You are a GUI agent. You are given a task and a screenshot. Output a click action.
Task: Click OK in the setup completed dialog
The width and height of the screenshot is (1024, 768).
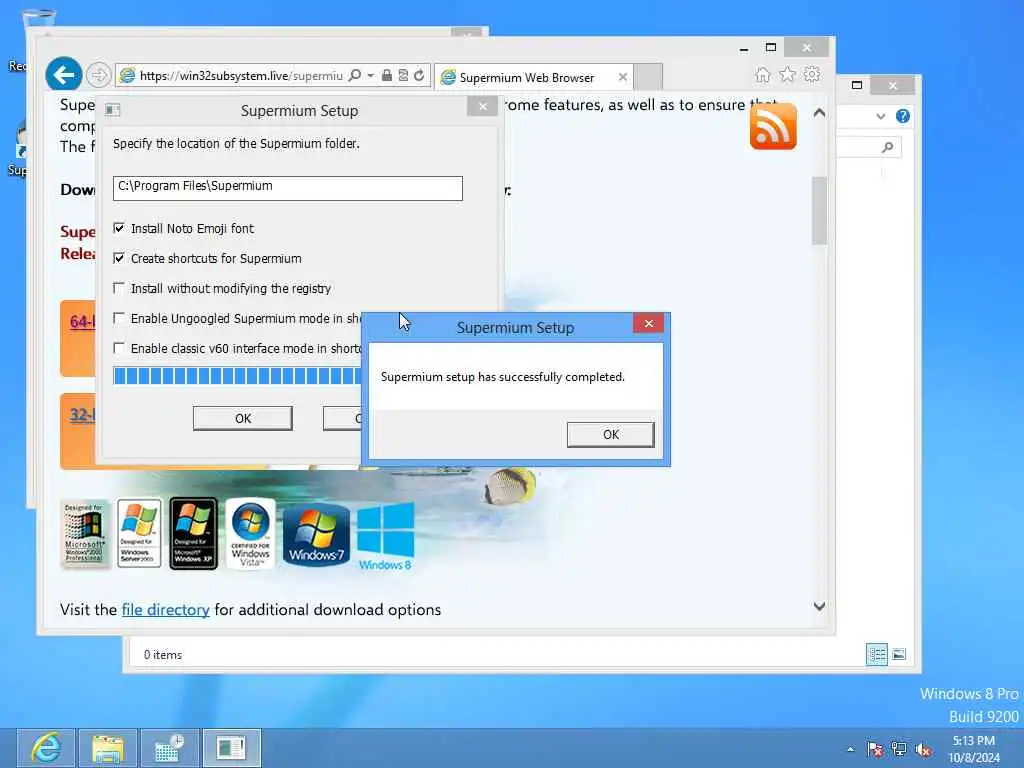tap(610, 434)
